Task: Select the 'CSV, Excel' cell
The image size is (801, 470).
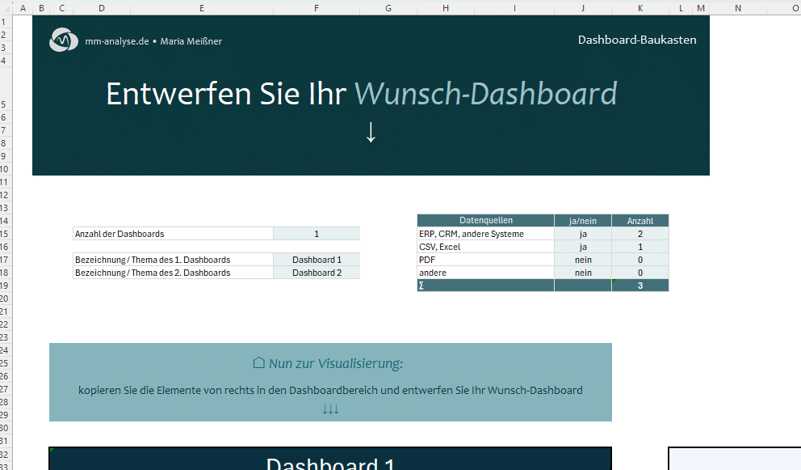Action: tap(486, 246)
